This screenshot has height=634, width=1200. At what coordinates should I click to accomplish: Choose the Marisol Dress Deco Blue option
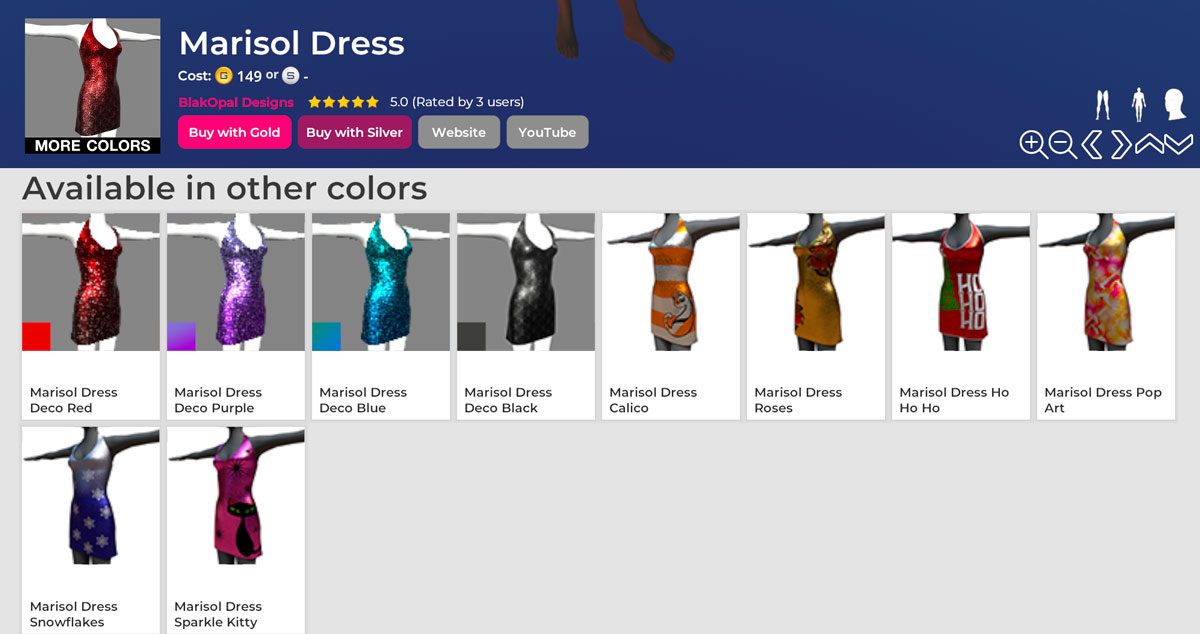[x=380, y=315]
